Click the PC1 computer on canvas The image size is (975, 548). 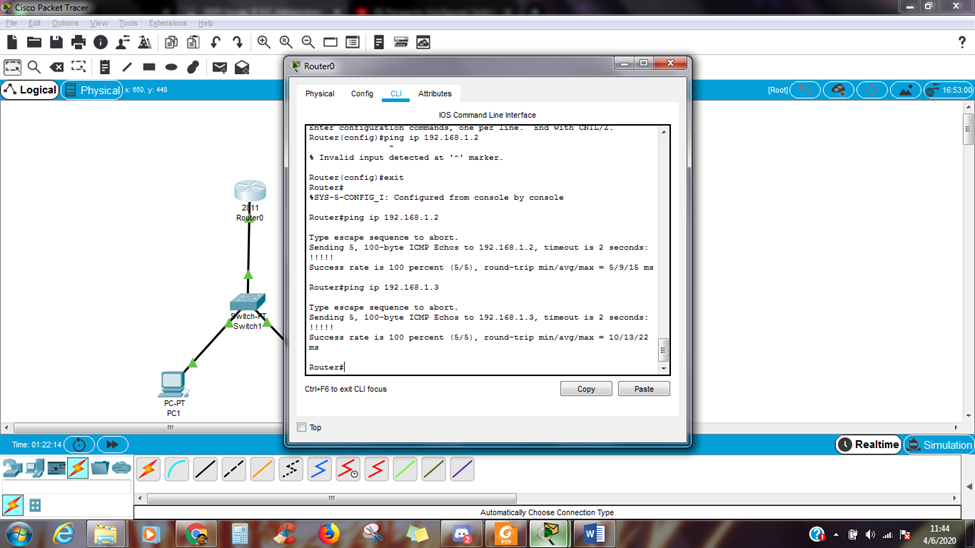click(x=173, y=384)
